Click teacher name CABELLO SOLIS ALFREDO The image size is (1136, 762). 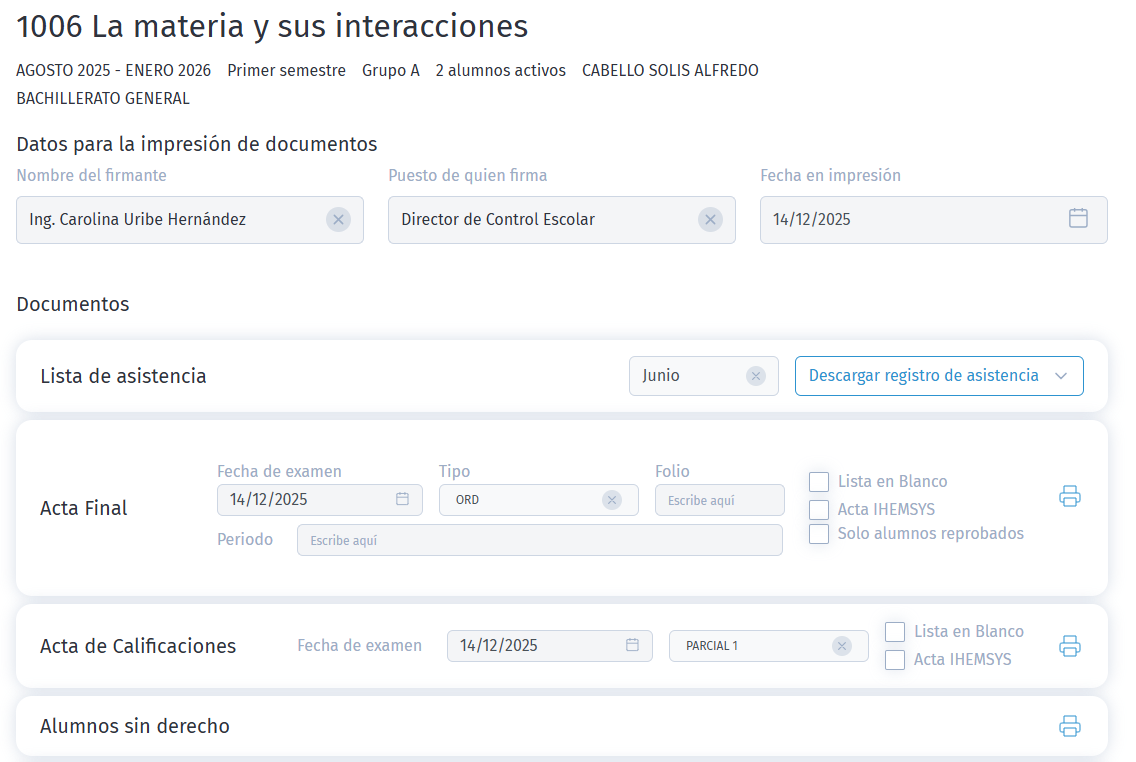click(x=670, y=70)
